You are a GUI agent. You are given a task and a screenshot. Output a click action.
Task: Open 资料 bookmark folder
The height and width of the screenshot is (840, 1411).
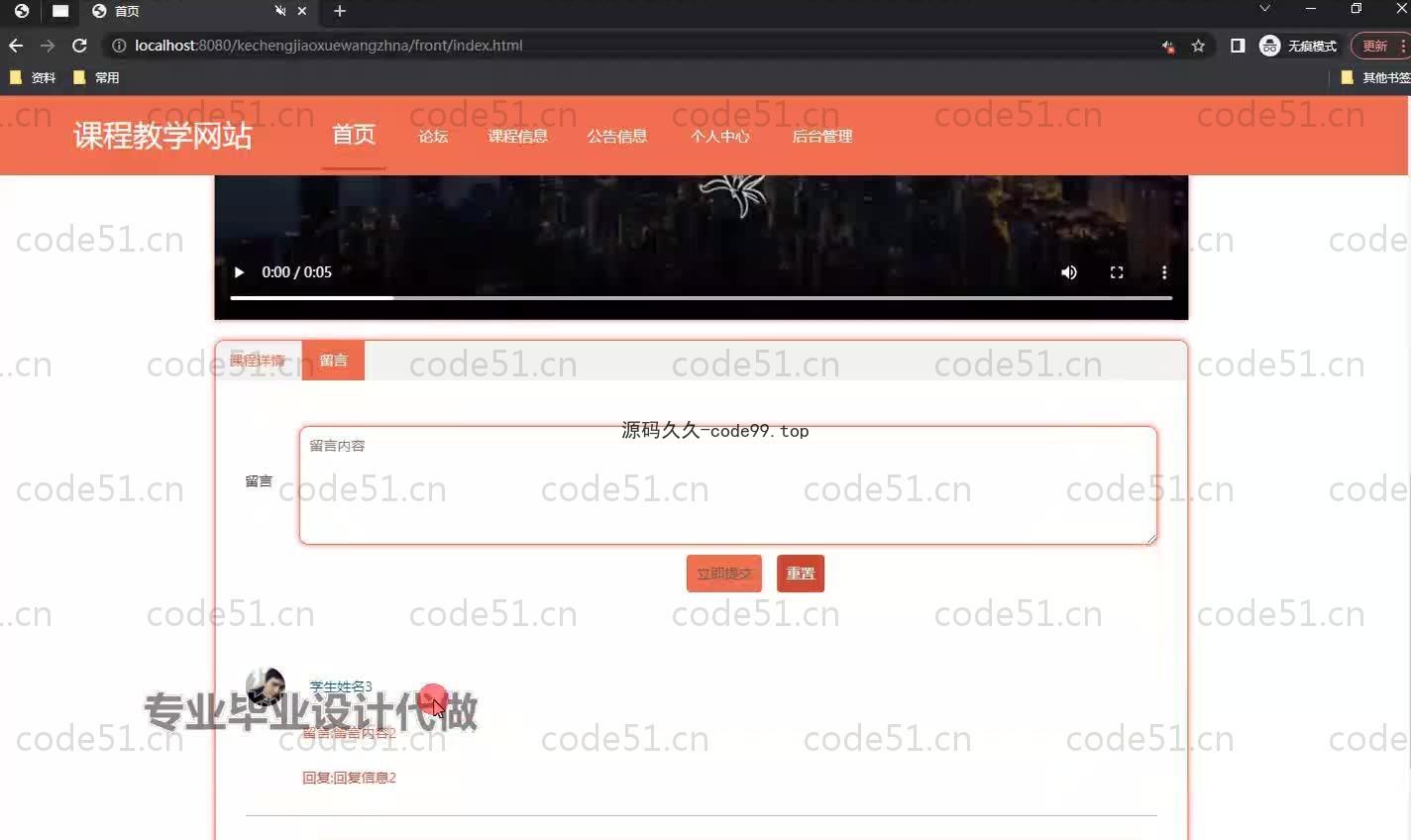pos(33,77)
